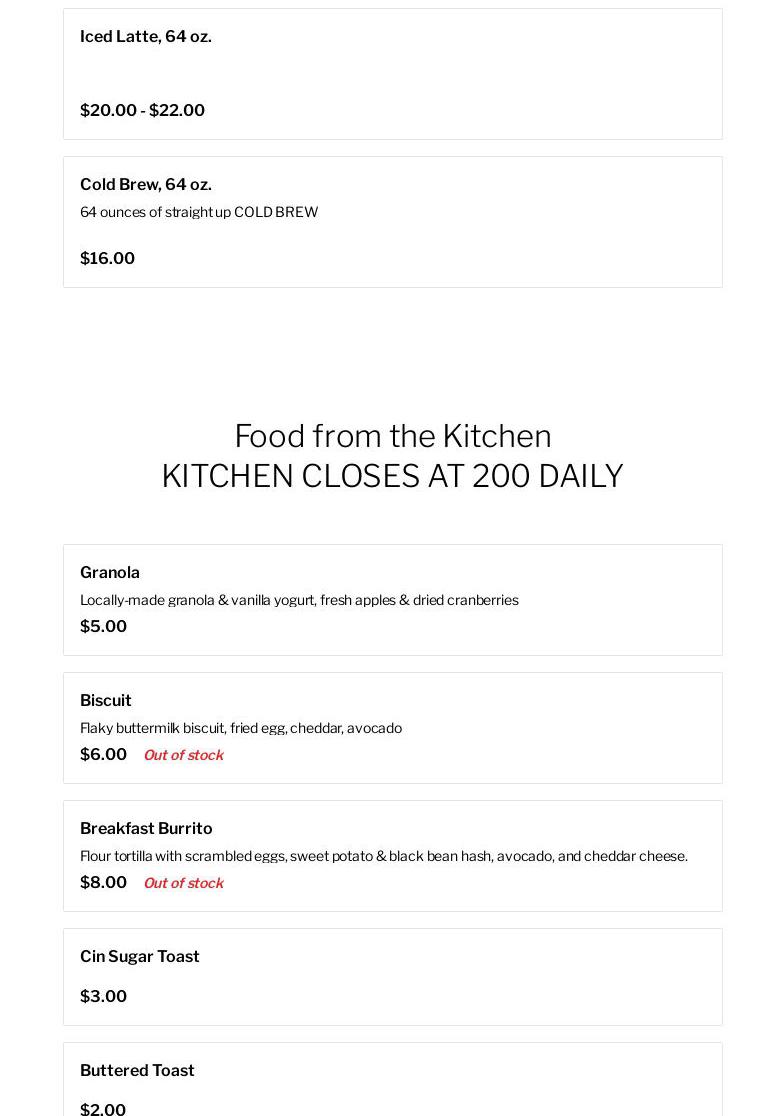Click the Food from the Kitchen heading
Viewport: 770px width, 1116px height.
(392, 436)
